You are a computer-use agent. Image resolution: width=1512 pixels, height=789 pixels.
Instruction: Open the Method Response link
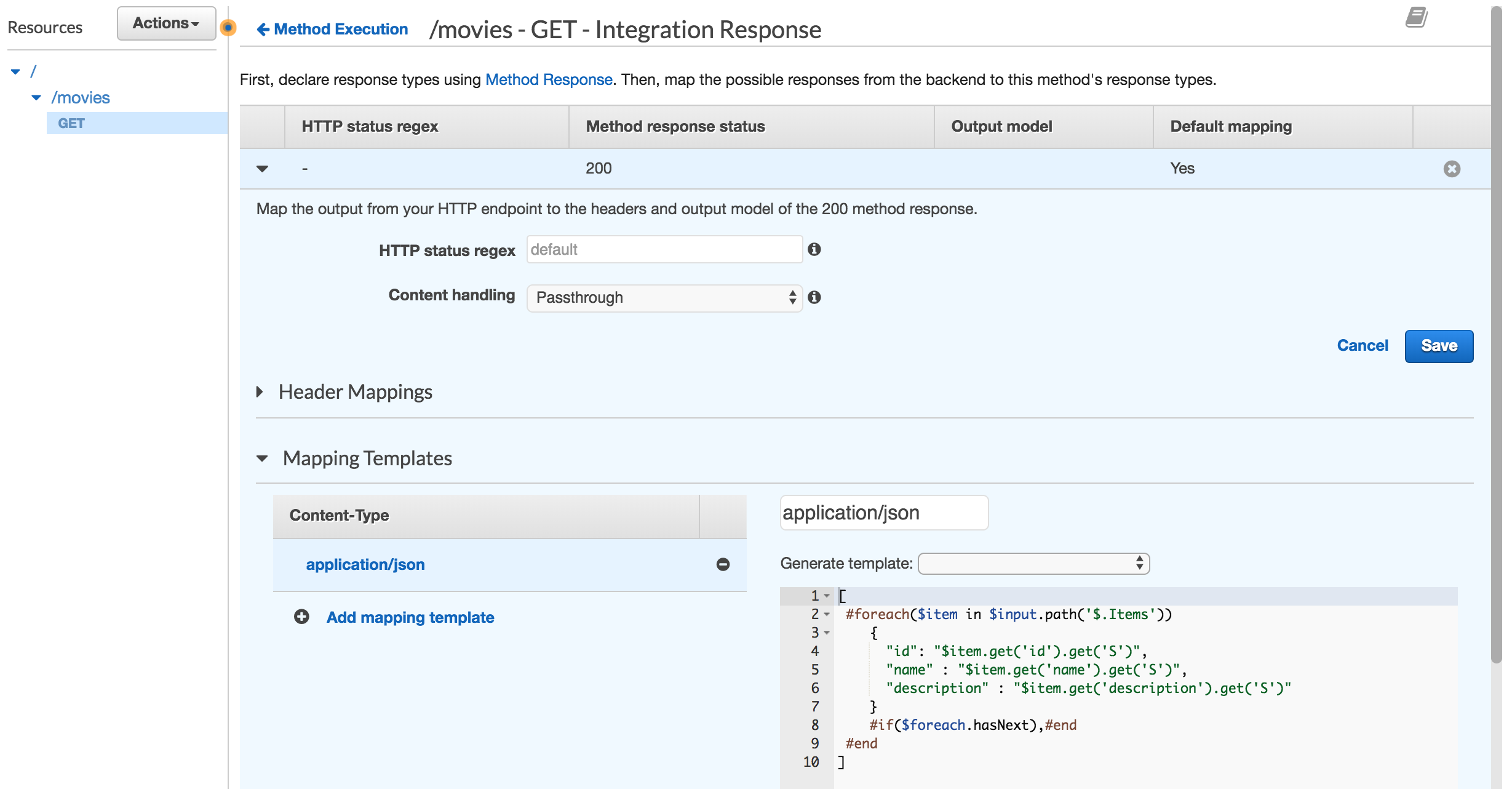(547, 79)
